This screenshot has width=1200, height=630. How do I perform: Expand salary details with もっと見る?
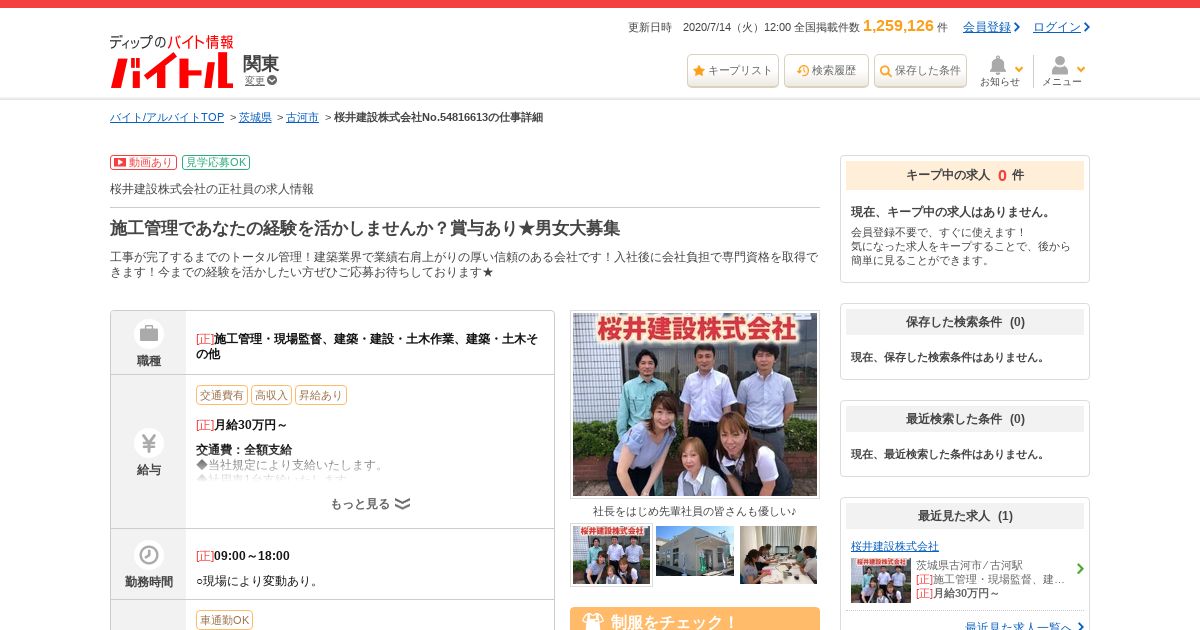point(370,504)
